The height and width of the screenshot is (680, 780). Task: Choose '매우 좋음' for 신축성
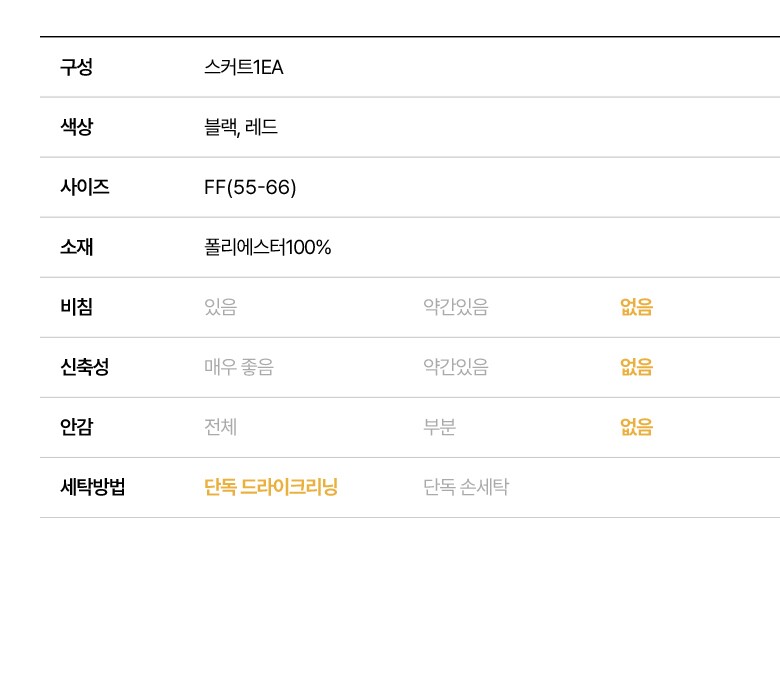point(238,367)
